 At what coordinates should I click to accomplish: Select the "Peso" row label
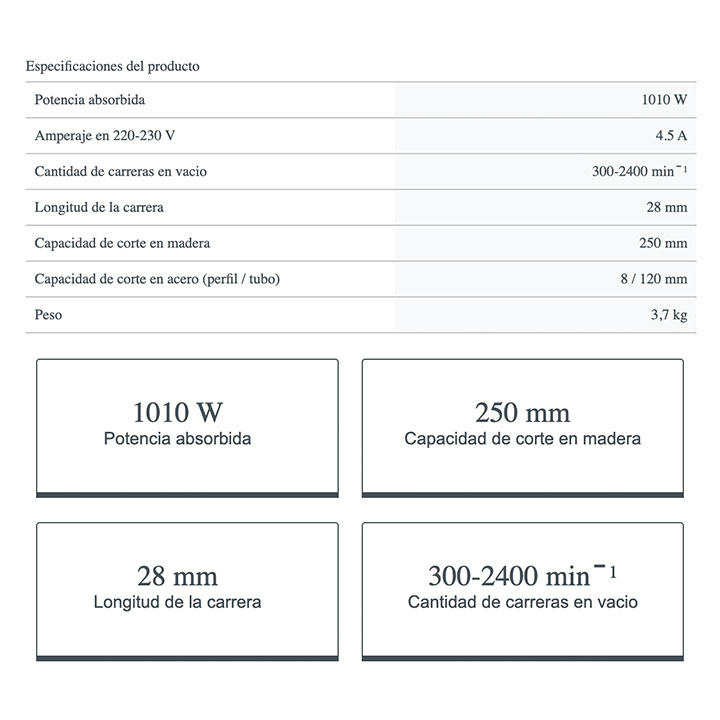click(x=48, y=315)
